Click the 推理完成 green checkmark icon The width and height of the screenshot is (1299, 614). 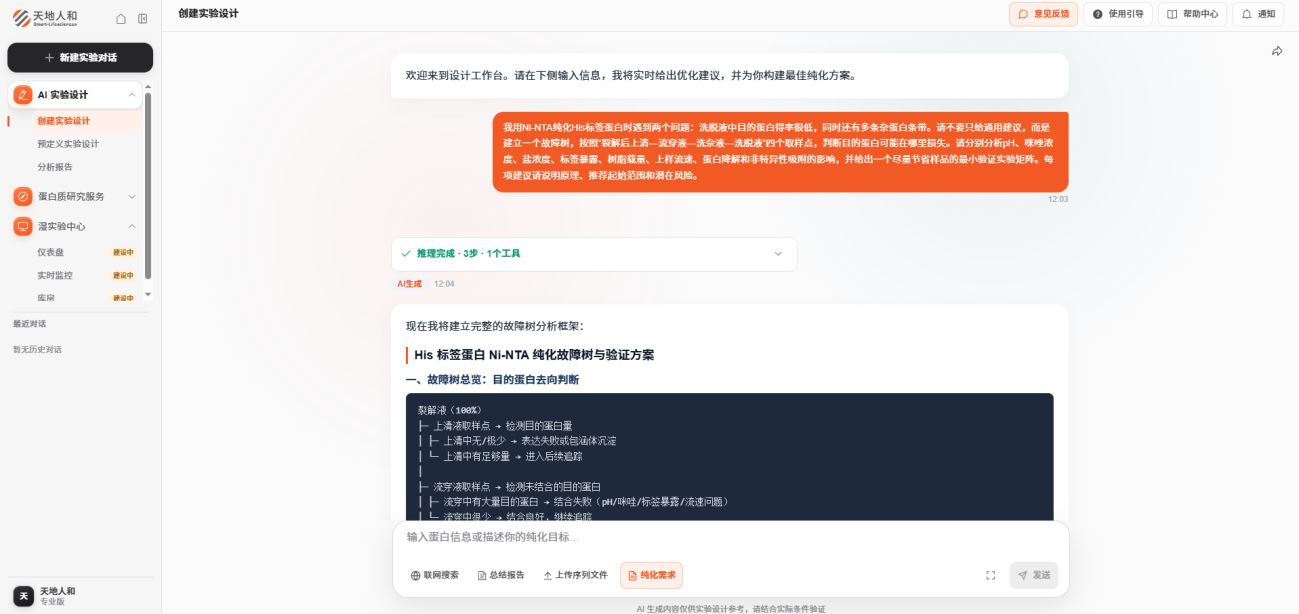[406, 254]
